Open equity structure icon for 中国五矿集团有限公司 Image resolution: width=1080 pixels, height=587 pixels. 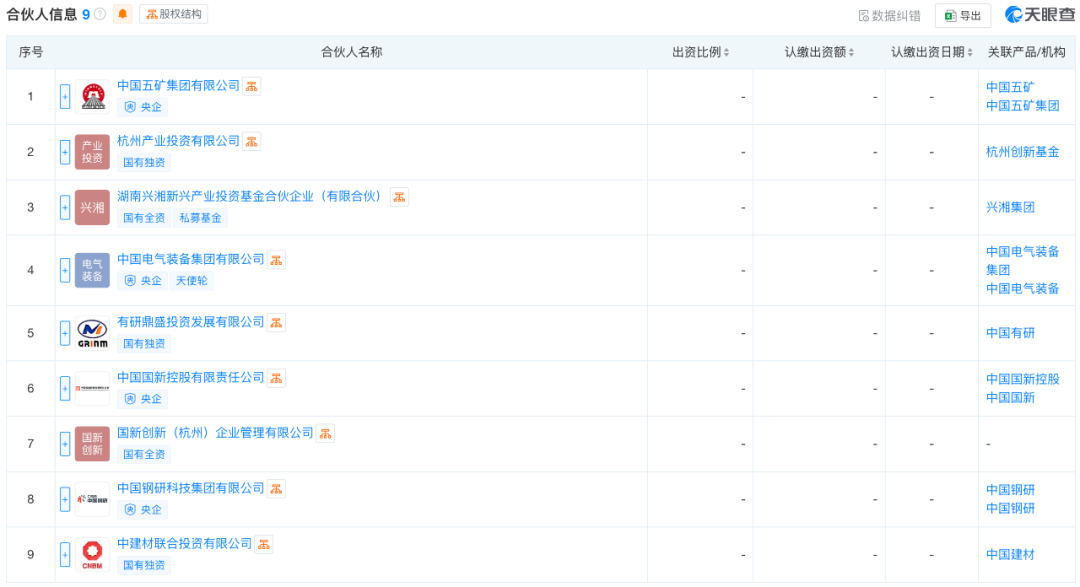[251, 86]
